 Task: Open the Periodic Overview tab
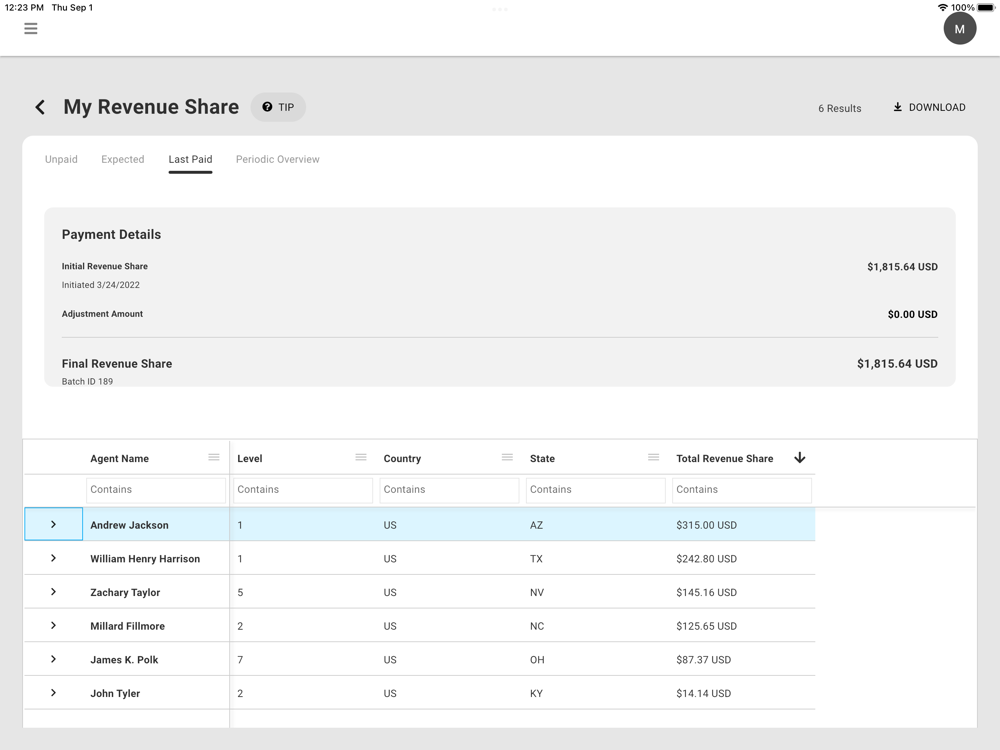(277, 159)
